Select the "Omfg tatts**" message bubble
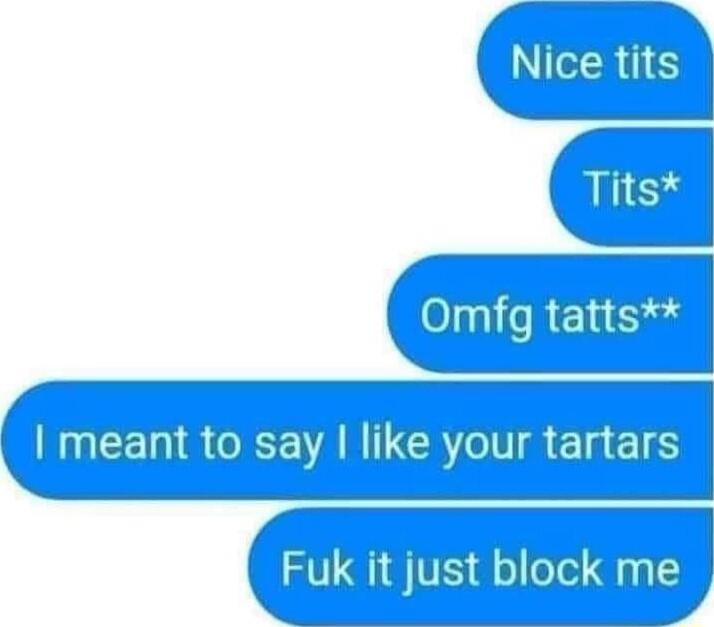Image resolution: width=714 pixels, height=627 pixels. pos(550,314)
